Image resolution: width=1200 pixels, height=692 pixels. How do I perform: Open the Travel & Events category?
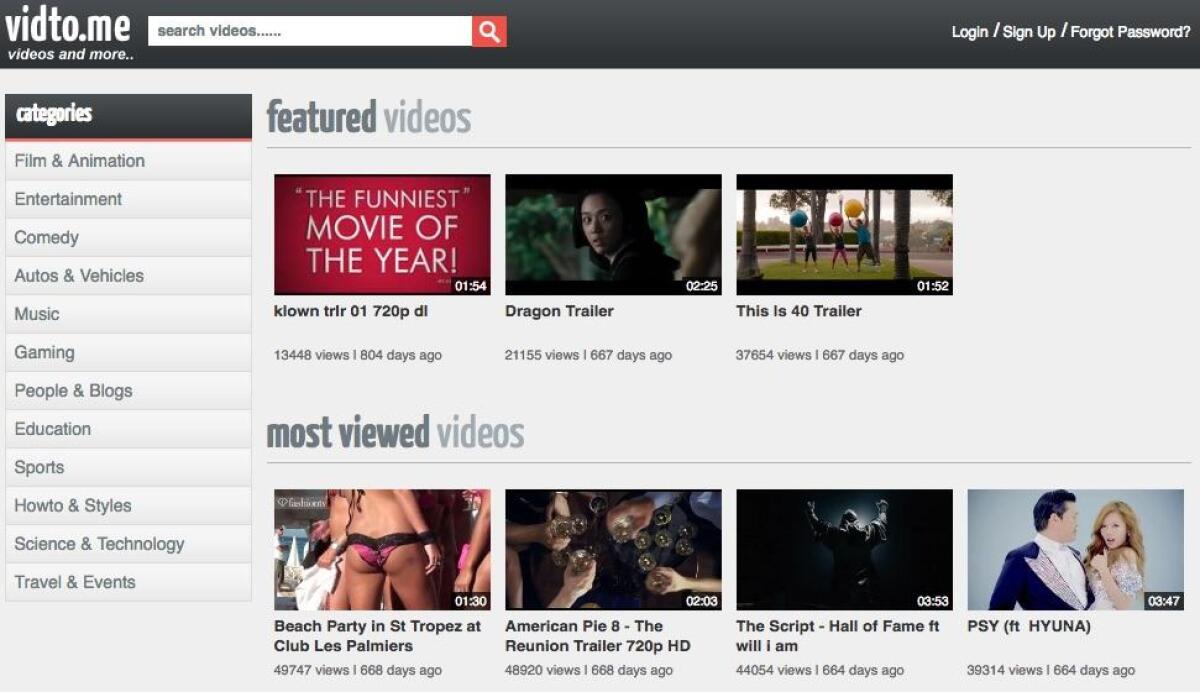(75, 581)
